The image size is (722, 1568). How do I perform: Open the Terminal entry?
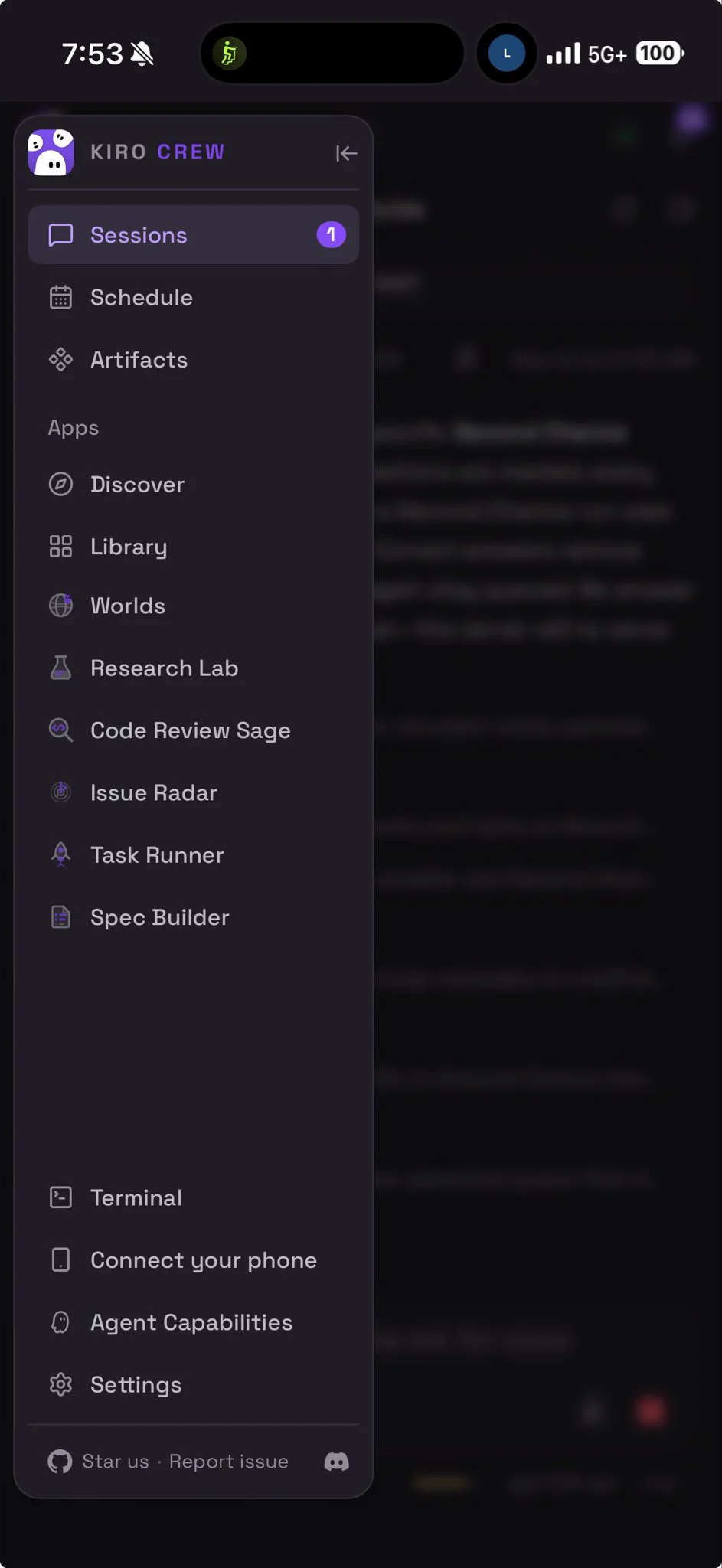pos(194,1197)
